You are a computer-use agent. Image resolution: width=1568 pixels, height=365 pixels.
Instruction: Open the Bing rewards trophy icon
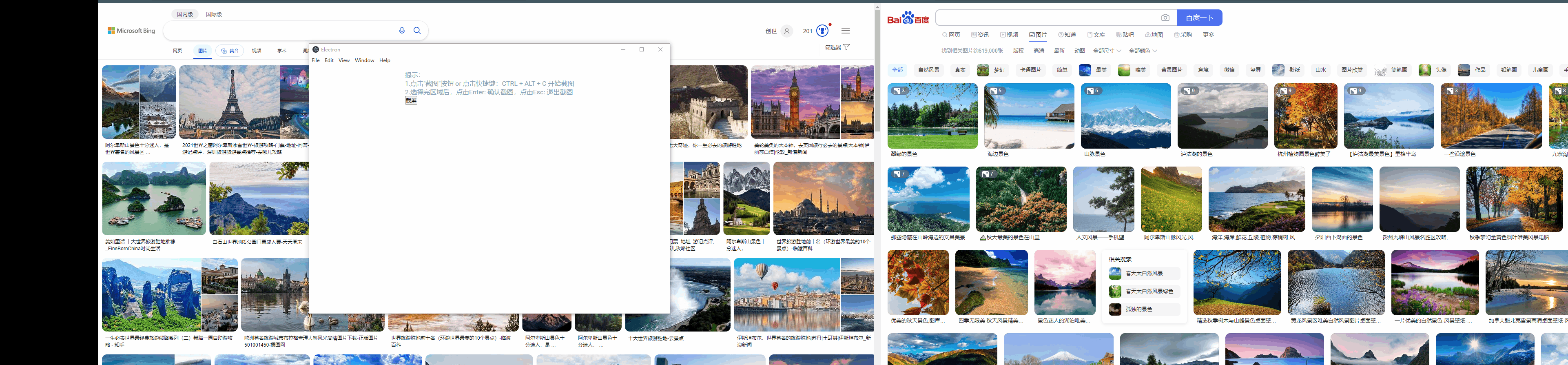click(822, 31)
